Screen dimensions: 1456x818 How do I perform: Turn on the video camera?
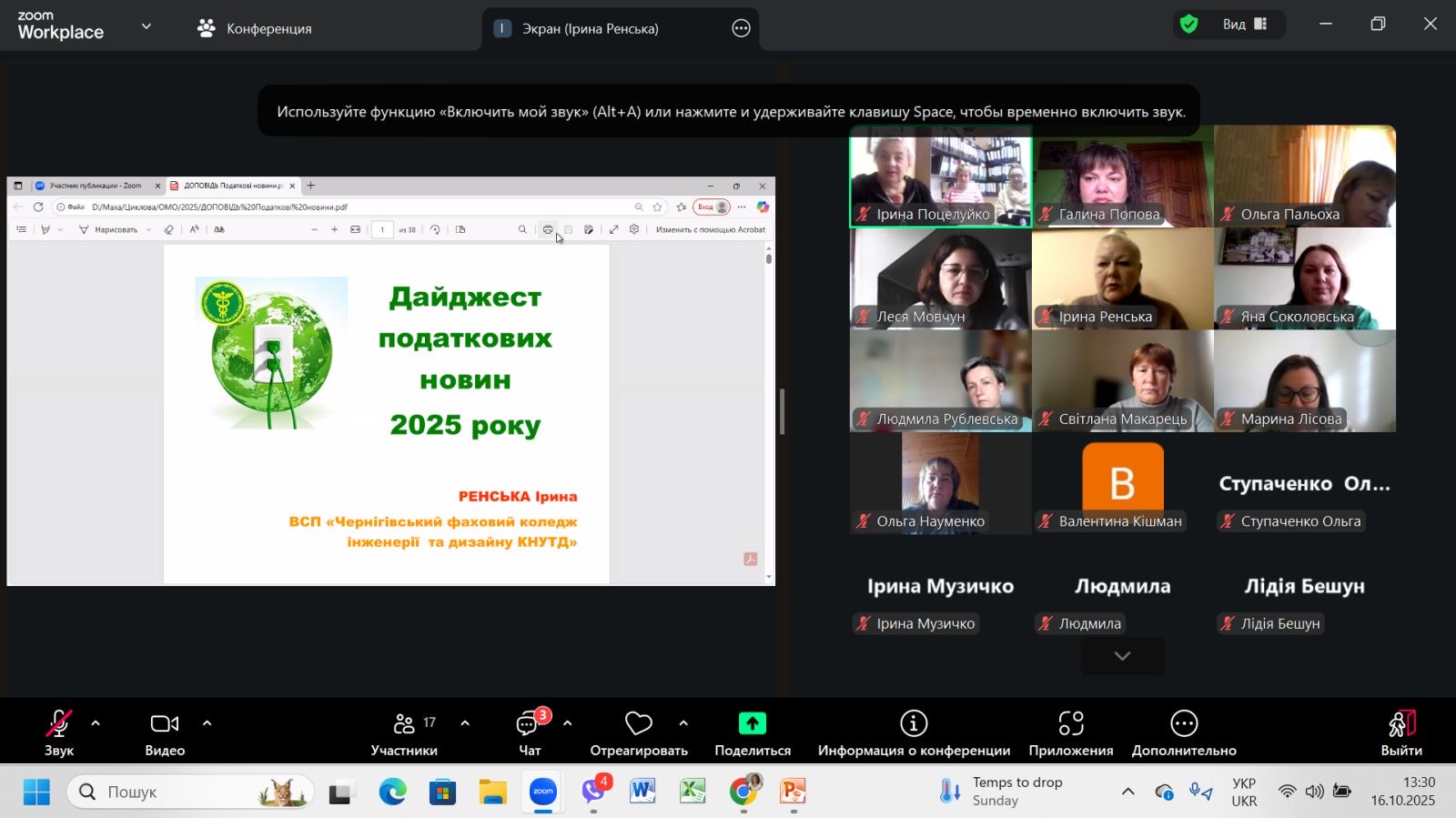click(x=165, y=733)
